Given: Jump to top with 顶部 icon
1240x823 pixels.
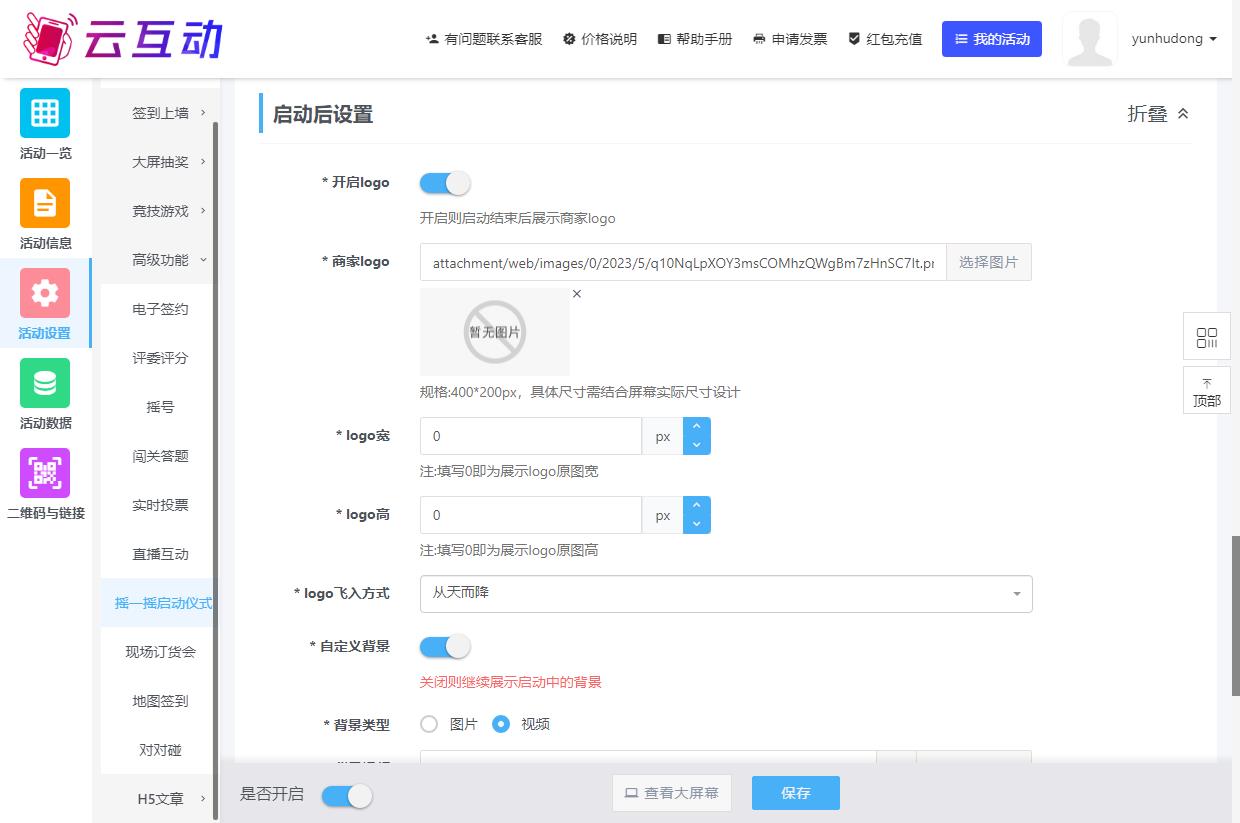Looking at the screenshot, I should coord(1206,391).
